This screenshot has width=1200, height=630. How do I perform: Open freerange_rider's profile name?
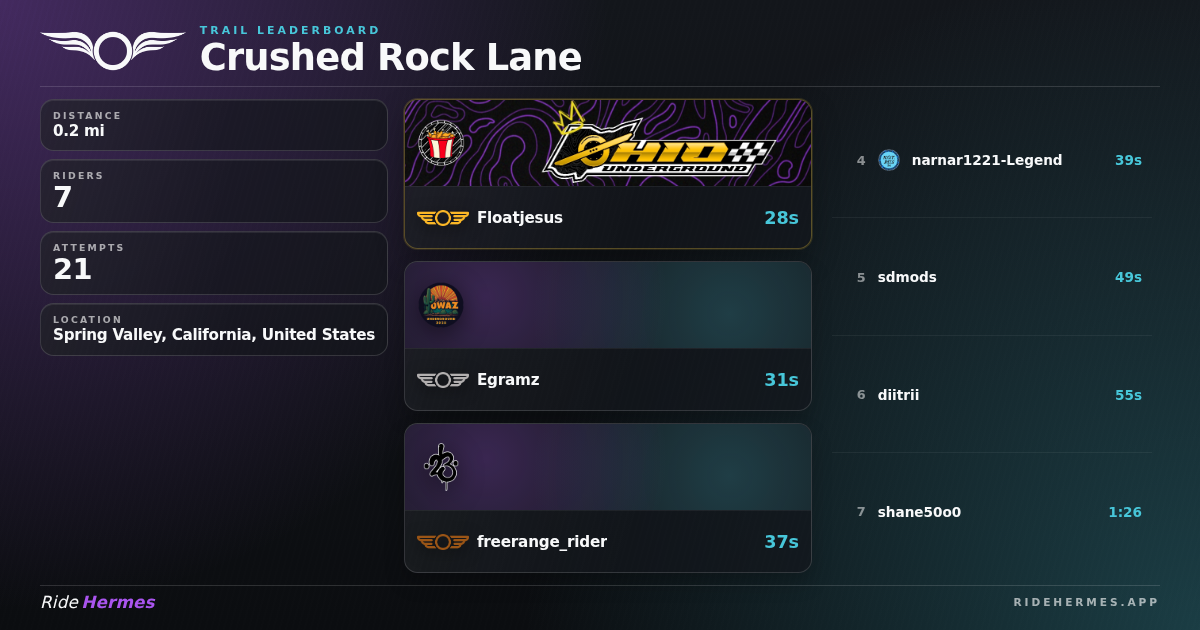(542, 542)
